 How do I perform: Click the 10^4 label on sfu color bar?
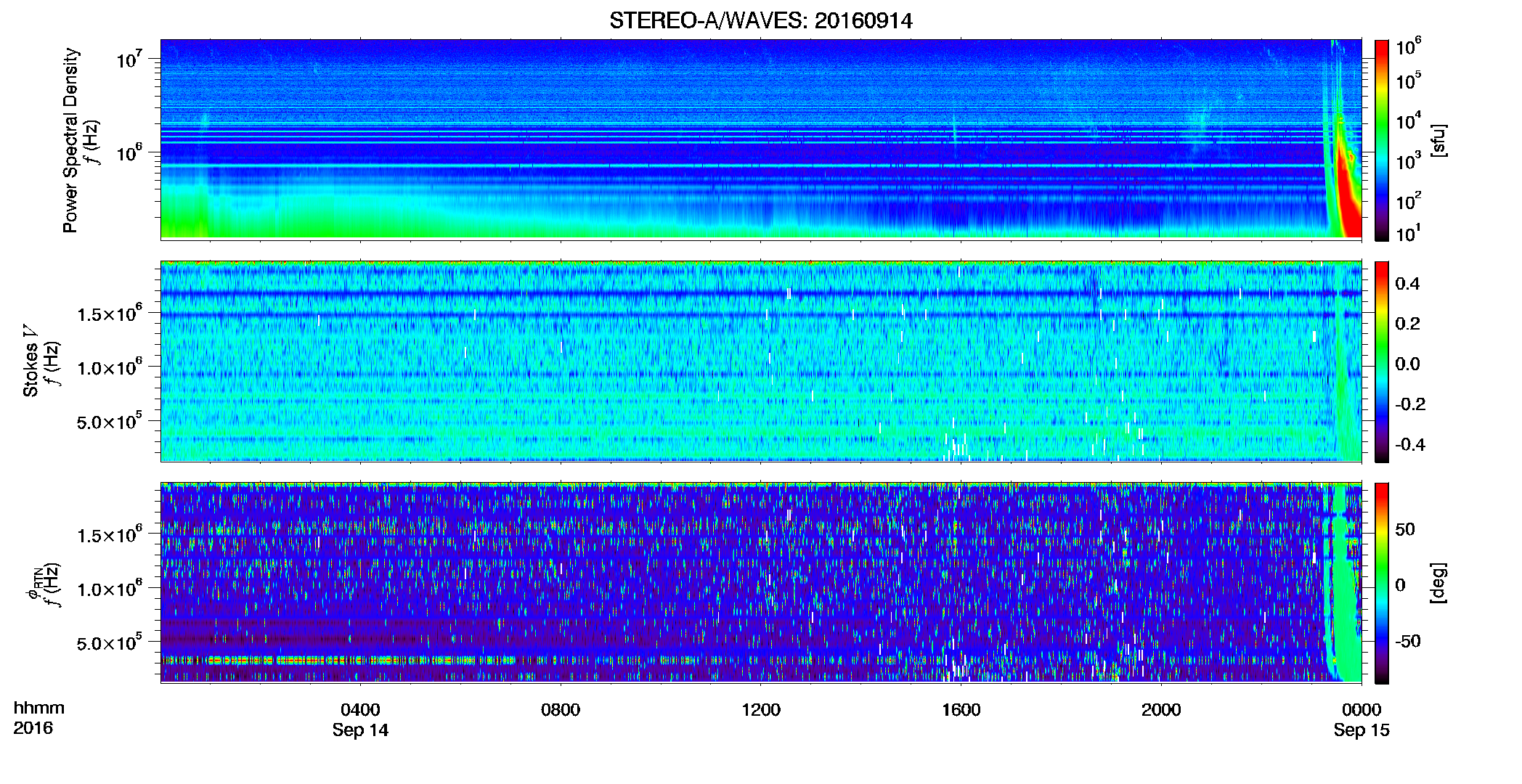click(1409, 121)
